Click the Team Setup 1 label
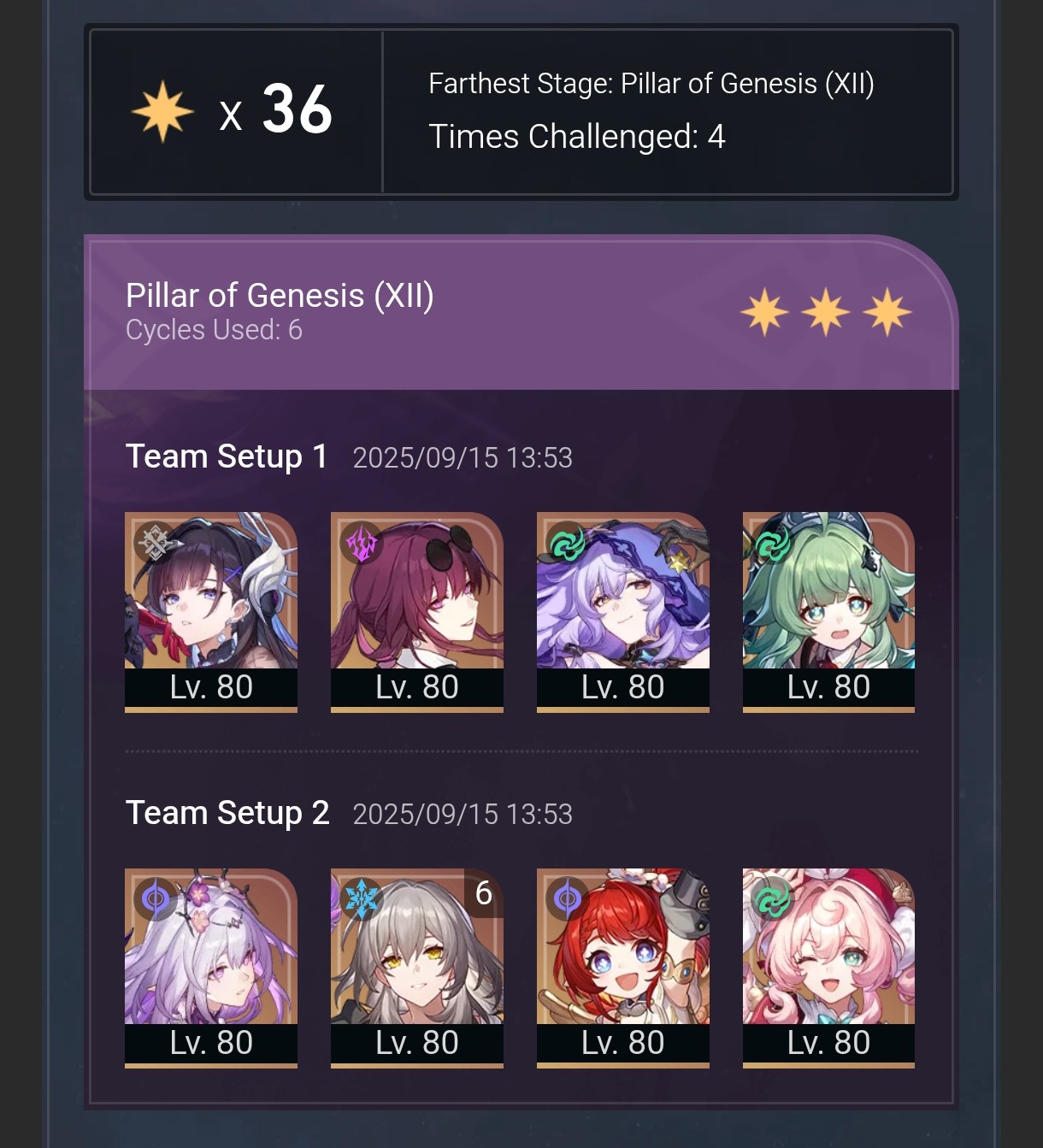Image resolution: width=1043 pixels, height=1148 pixels. [x=227, y=456]
